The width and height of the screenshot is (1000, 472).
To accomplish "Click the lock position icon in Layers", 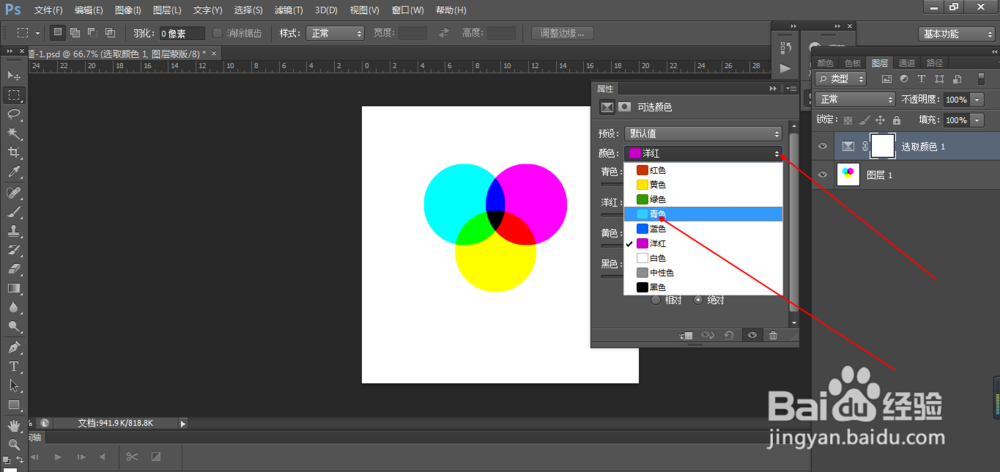I will [x=880, y=120].
